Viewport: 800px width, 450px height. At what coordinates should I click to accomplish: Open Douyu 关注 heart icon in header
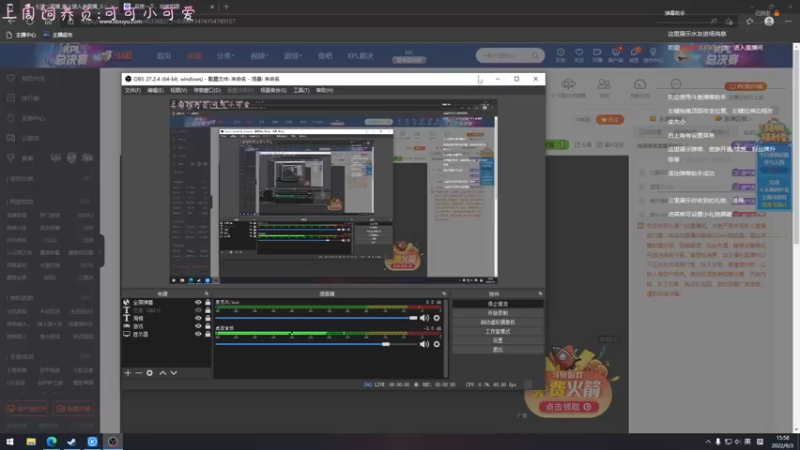(579, 55)
